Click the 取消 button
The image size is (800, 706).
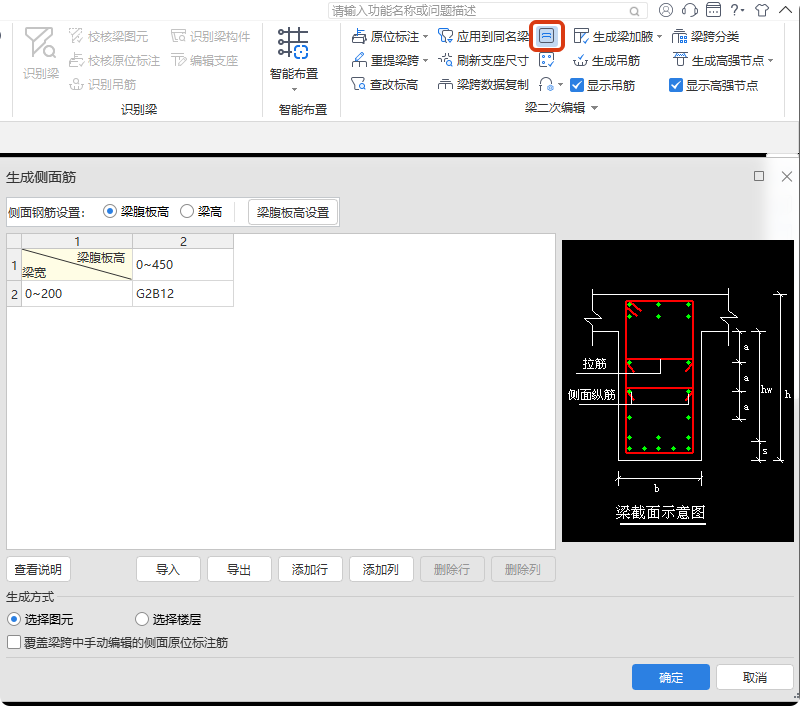[x=755, y=677]
